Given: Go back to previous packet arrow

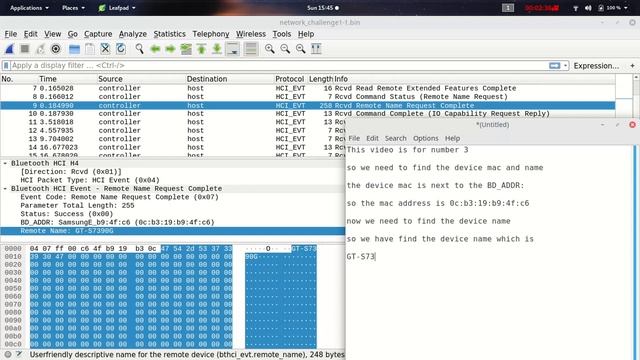Looking at the screenshot, I should click(155, 49).
